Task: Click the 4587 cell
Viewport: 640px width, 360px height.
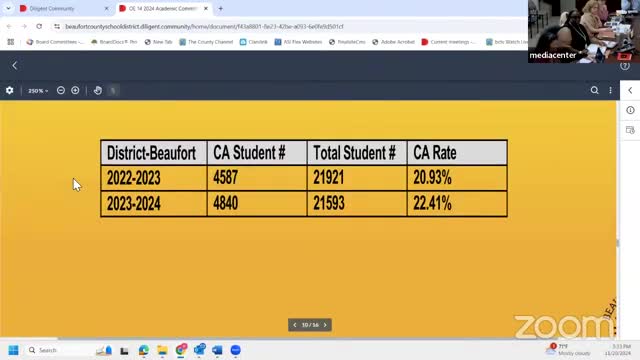Action: click(x=257, y=178)
